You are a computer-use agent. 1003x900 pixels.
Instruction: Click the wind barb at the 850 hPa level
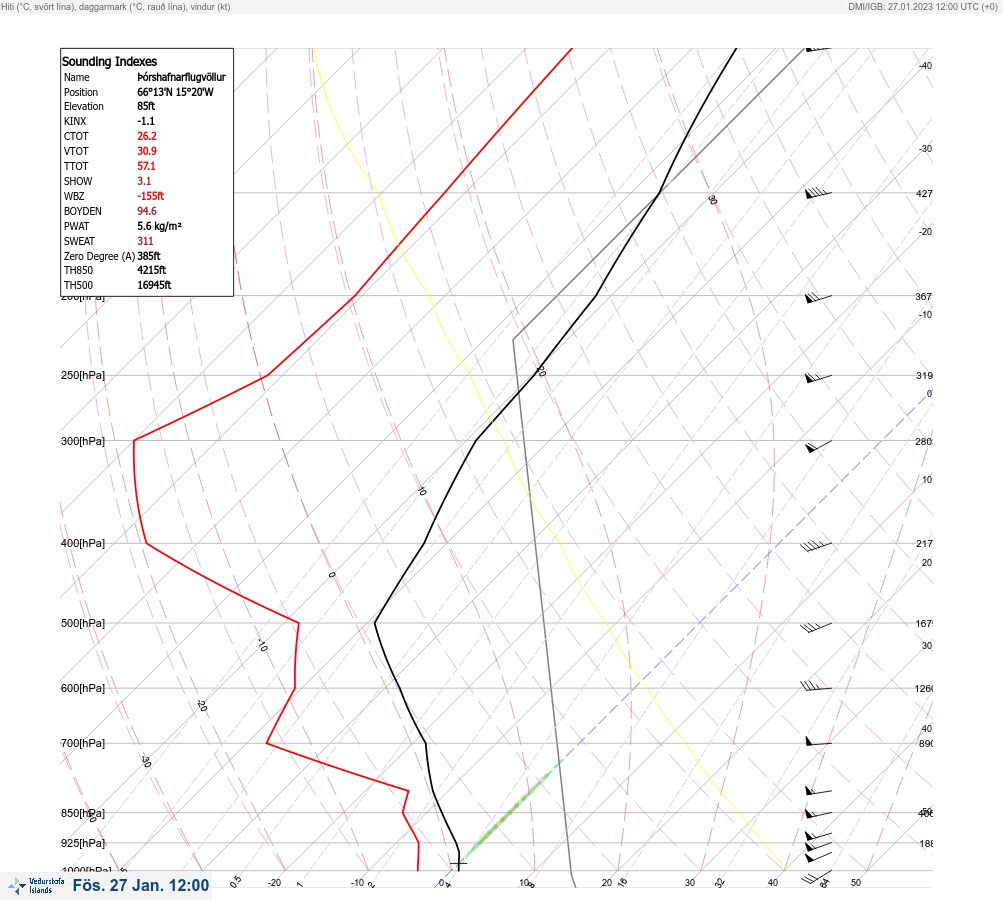[818, 813]
